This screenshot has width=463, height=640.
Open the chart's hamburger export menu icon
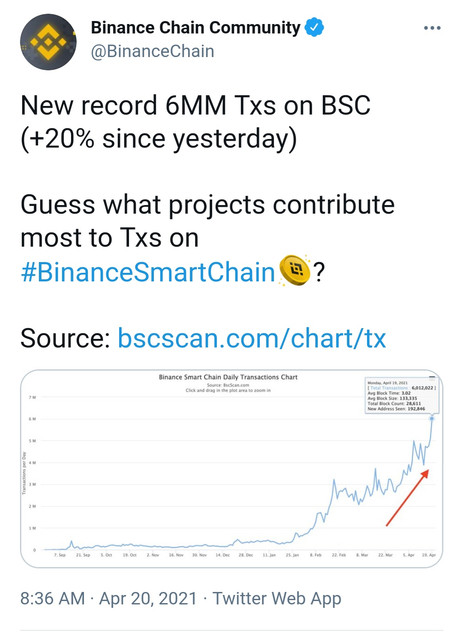[432, 376]
